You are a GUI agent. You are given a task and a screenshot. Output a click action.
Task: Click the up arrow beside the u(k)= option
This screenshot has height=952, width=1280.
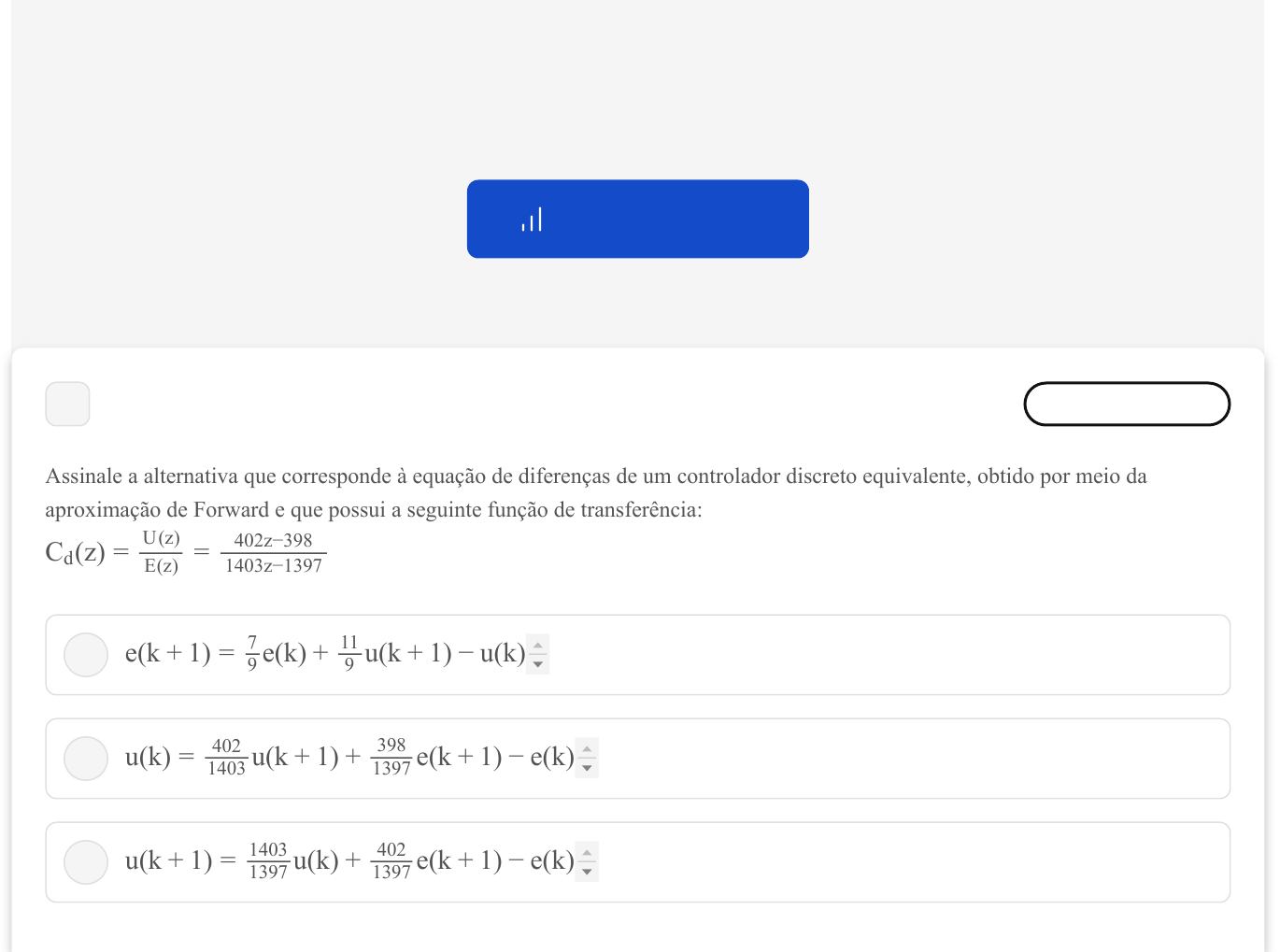[587, 748]
